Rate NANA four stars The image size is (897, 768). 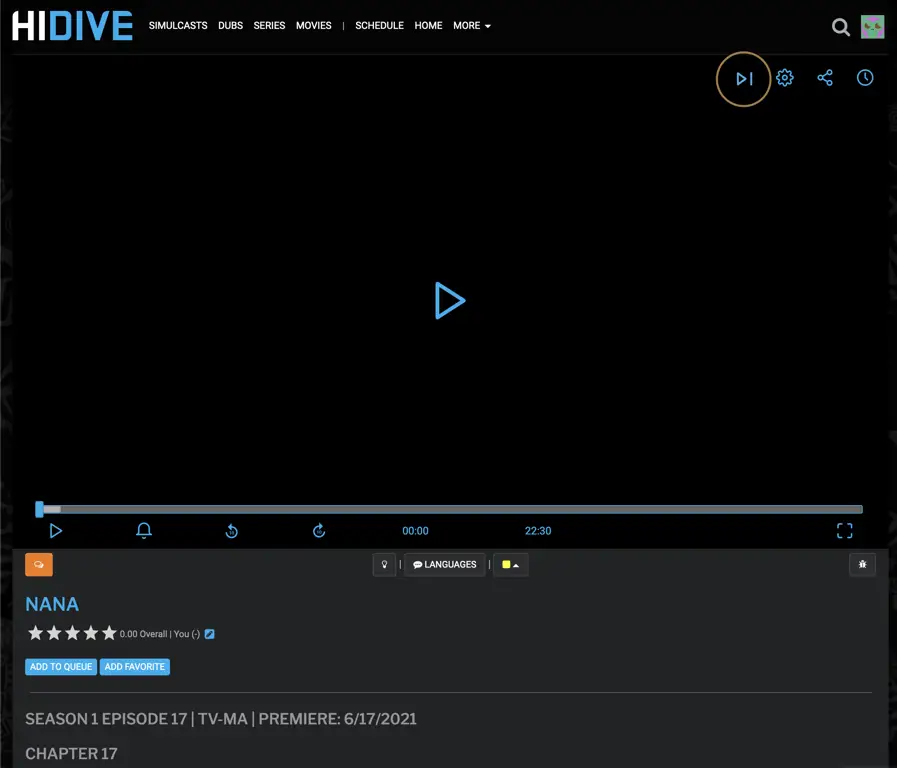(x=90, y=633)
